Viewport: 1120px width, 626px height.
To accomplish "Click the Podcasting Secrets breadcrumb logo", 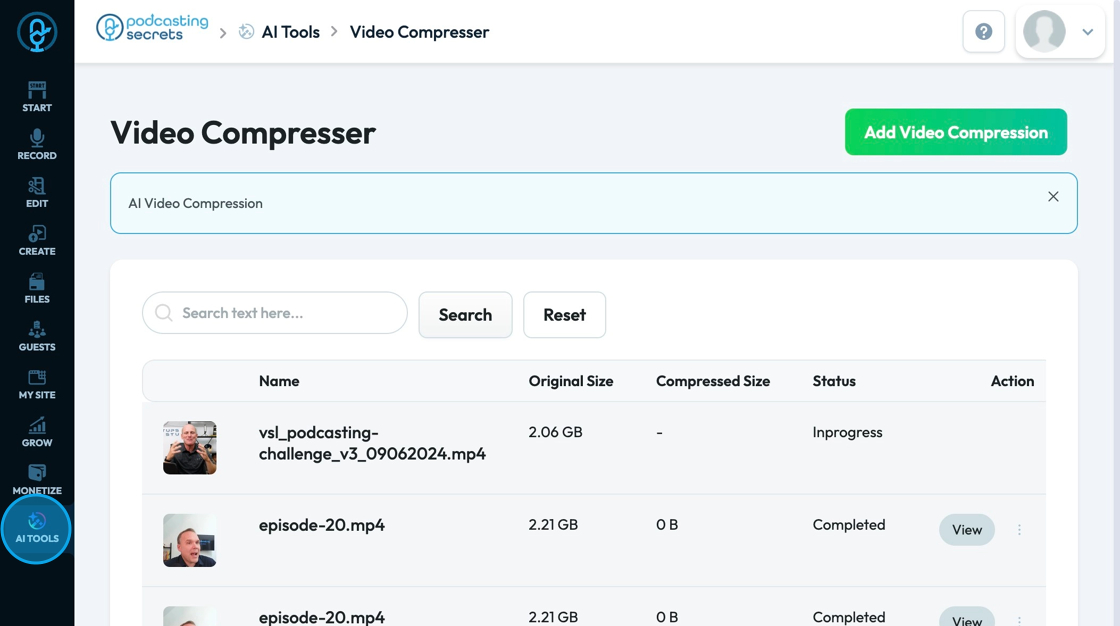I will click(x=152, y=28).
